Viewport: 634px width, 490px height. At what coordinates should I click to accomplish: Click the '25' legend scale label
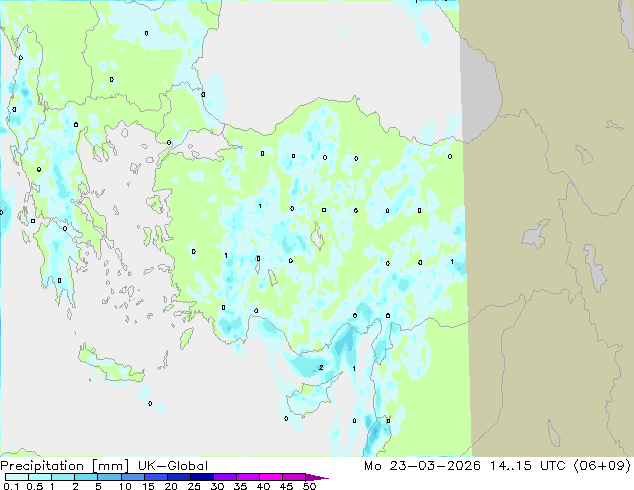tap(194, 486)
